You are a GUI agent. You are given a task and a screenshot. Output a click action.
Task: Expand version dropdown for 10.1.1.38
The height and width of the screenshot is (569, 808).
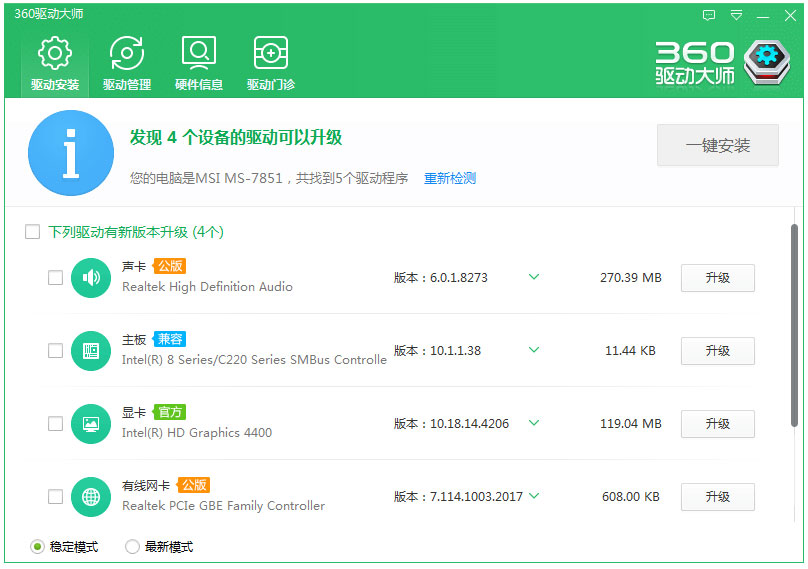click(534, 350)
